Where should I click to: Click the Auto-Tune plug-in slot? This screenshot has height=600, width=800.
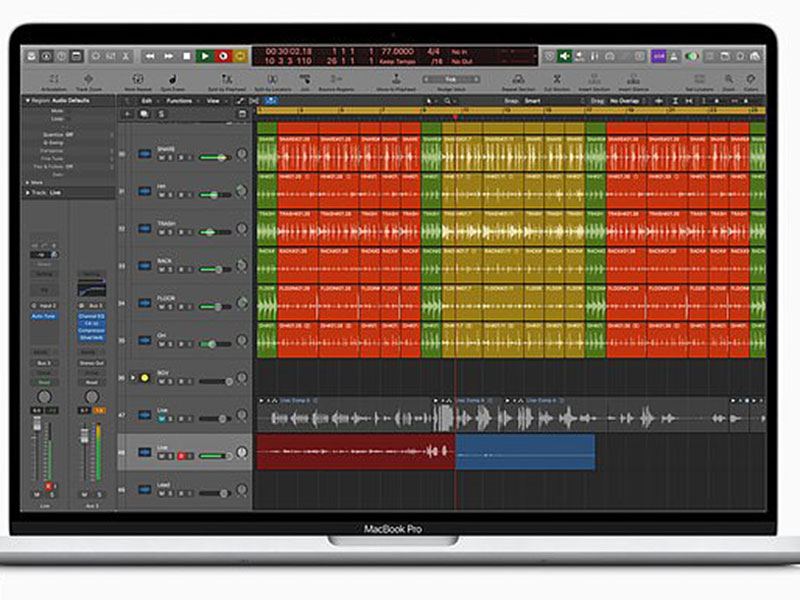pos(44,316)
